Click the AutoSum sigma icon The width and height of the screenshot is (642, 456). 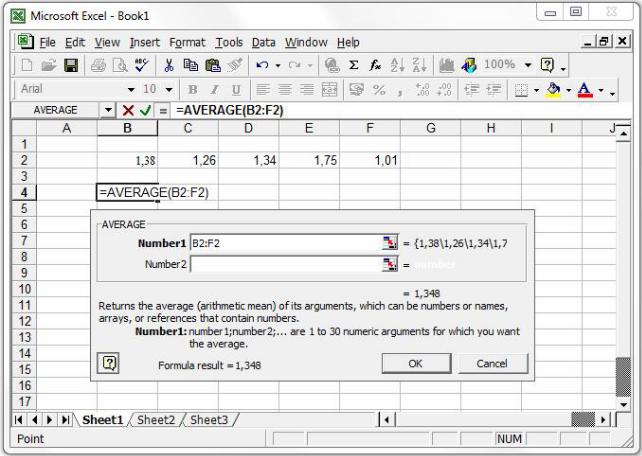coord(354,65)
